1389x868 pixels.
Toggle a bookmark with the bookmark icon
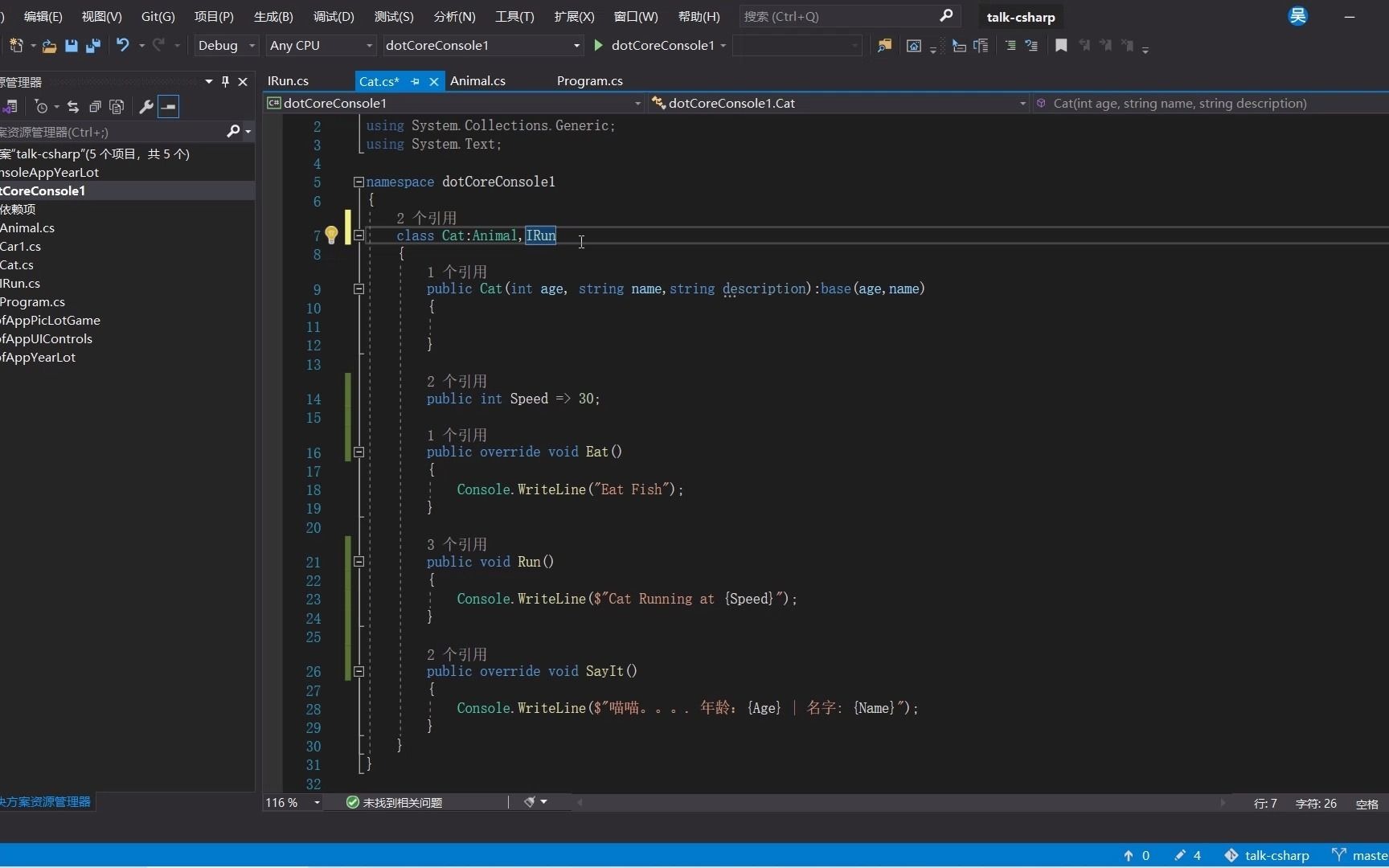(x=1061, y=46)
